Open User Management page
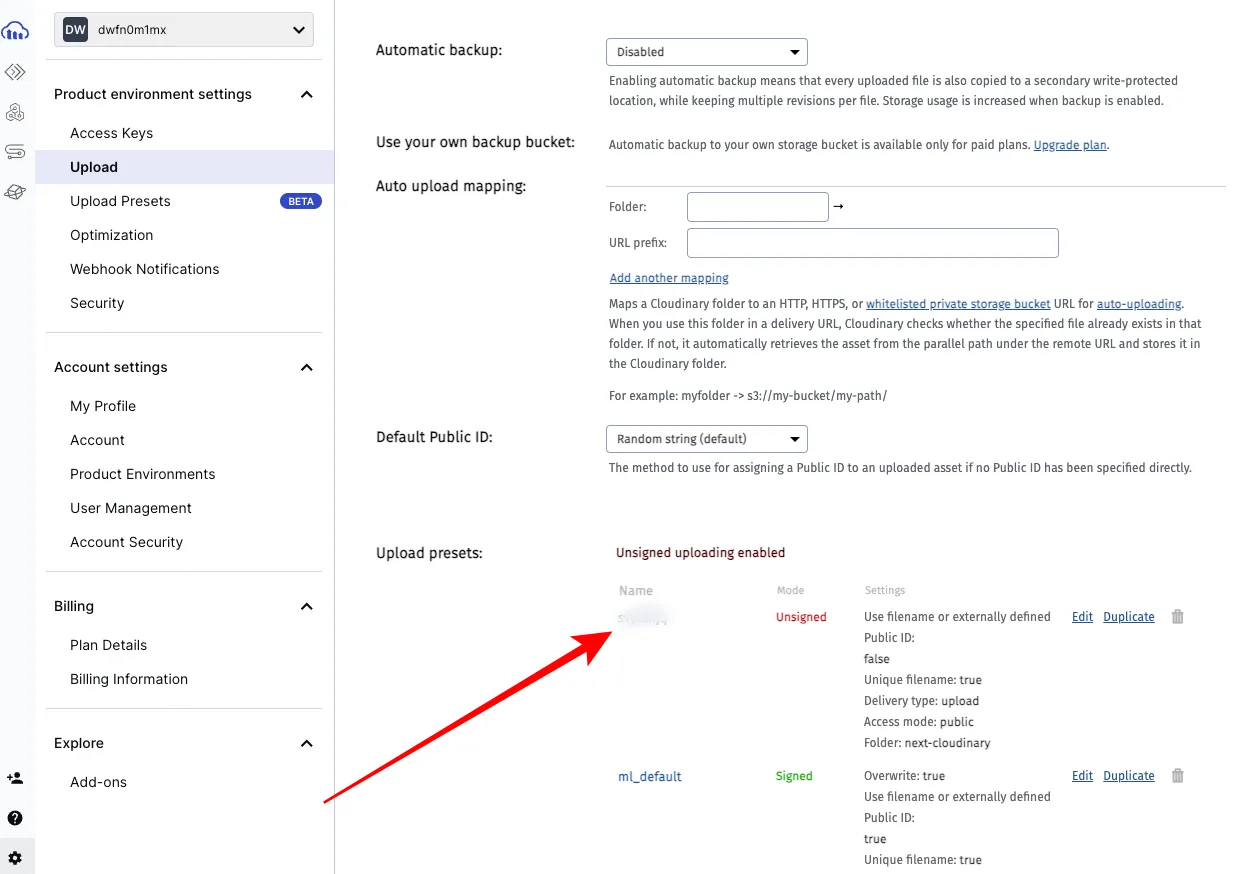The image size is (1252, 874). coord(131,508)
